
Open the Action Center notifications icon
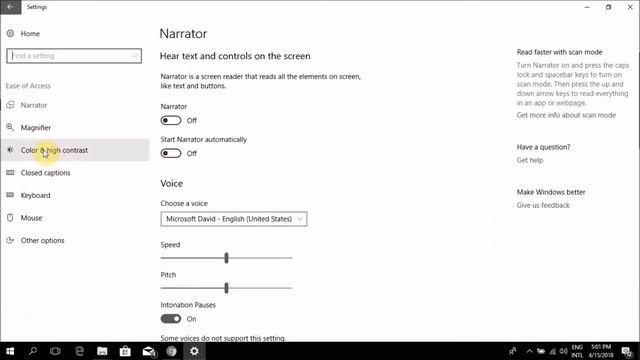tap(627, 351)
